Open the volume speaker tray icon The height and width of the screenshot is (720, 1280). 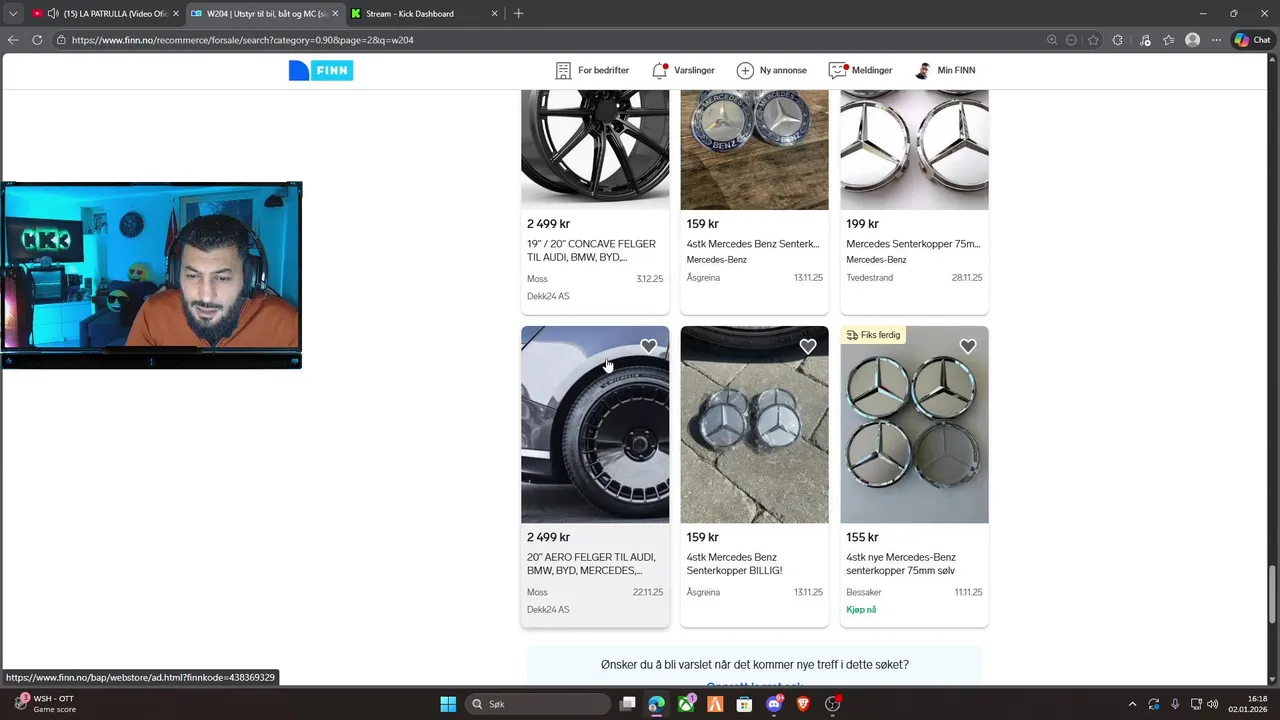(x=1213, y=704)
